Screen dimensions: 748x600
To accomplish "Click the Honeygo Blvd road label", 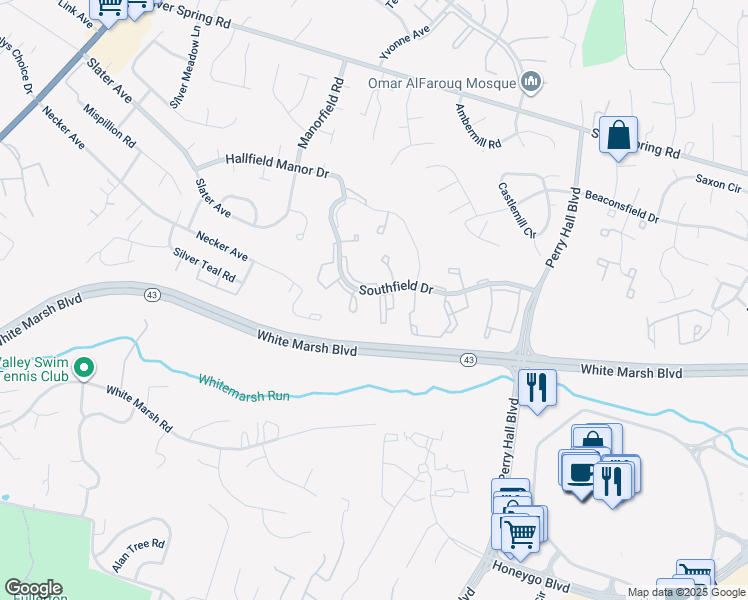I will click(x=531, y=576).
